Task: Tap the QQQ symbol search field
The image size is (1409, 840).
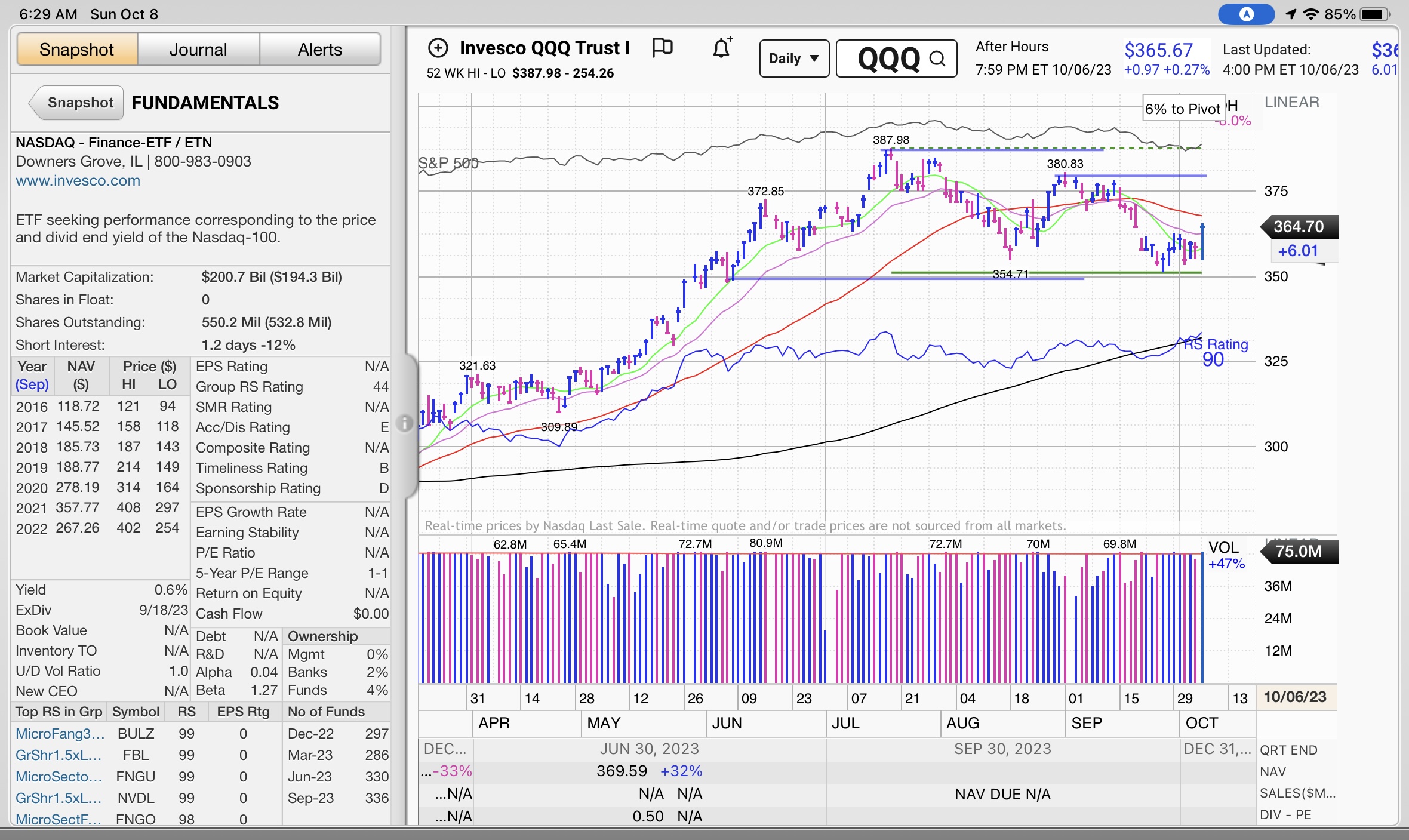Action: click(x=896, y=59)
